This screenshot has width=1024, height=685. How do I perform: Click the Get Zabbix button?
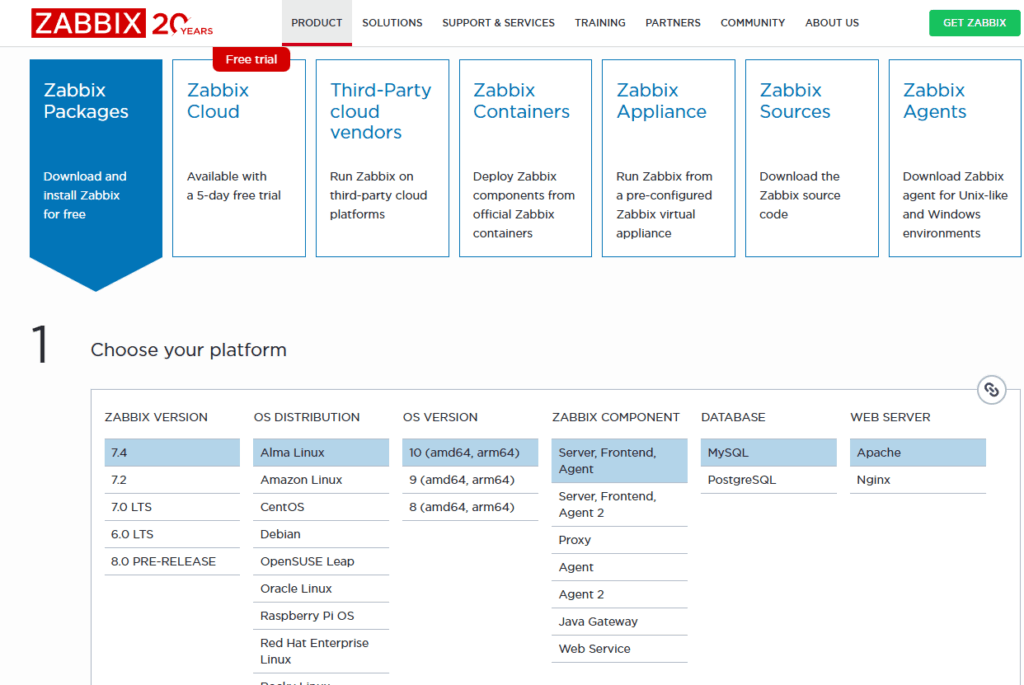click(974, 23)
